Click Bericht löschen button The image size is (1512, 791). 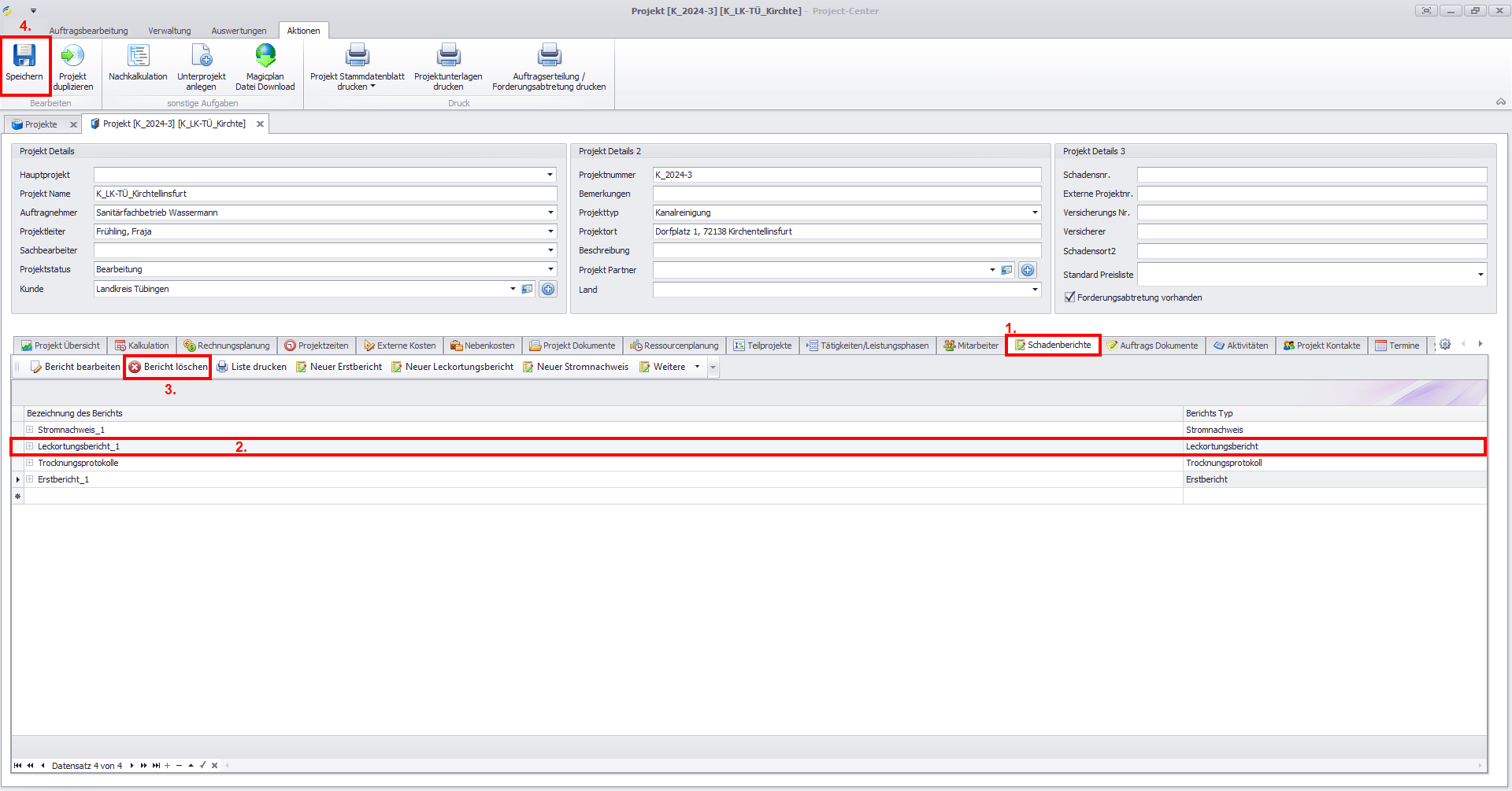point(168,367)
